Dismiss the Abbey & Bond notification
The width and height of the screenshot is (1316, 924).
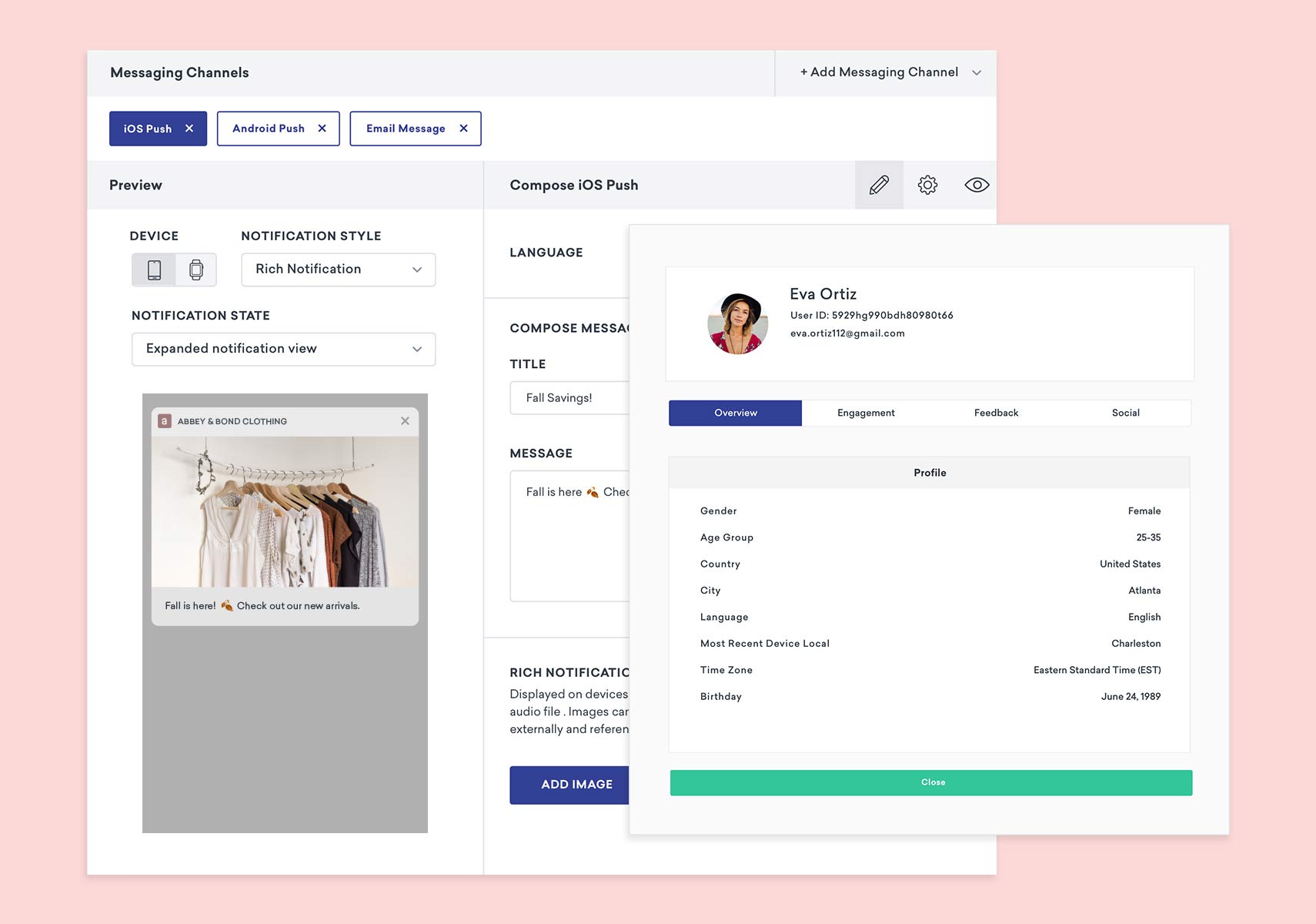tap(405, 421)
